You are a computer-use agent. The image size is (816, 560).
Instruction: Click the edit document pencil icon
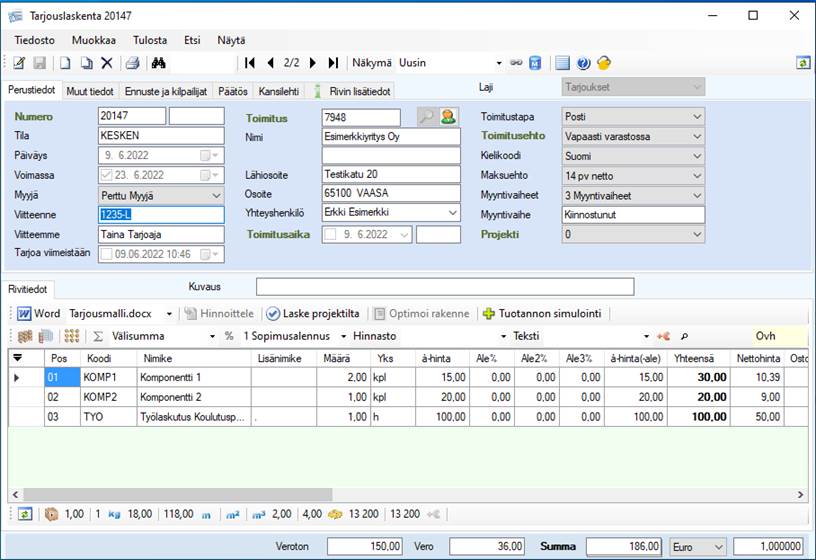[19, 63]
